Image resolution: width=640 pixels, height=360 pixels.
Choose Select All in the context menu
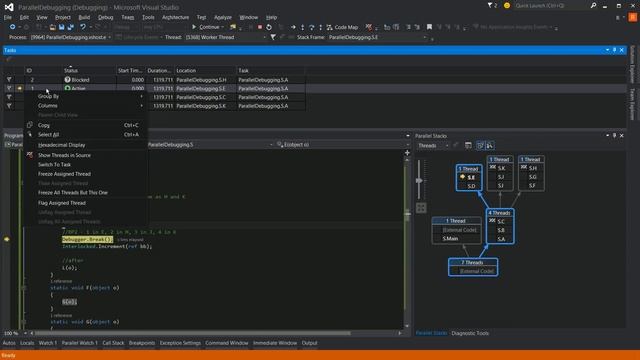(x=86, y=135)
